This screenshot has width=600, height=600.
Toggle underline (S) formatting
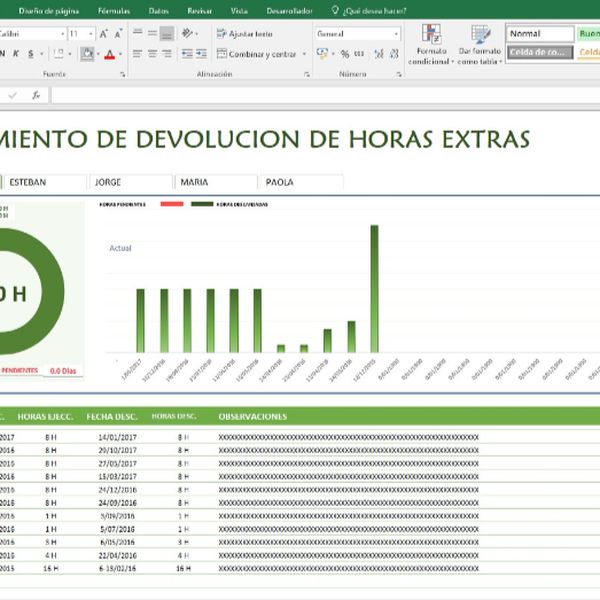[31, 54]
